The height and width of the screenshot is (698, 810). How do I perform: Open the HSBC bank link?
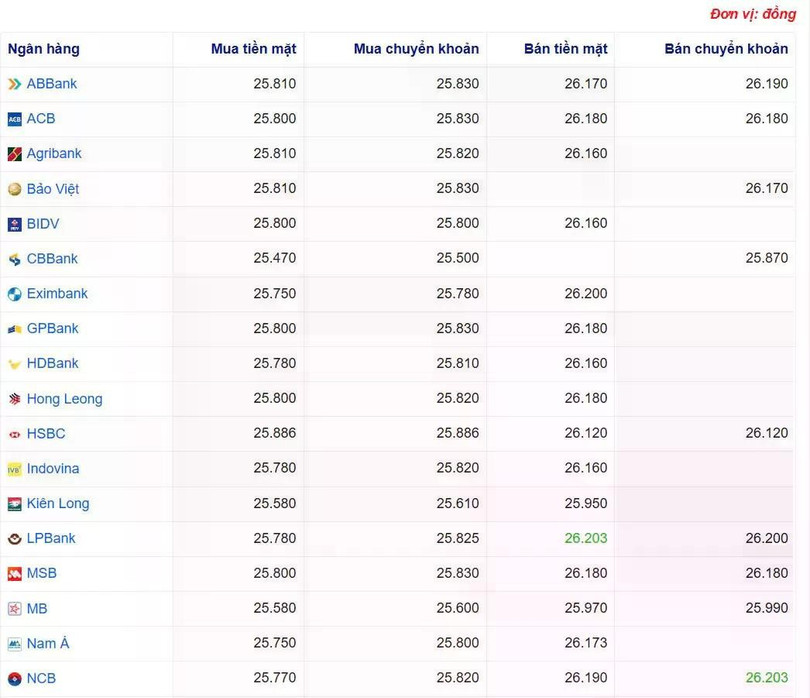click(46, 433)
